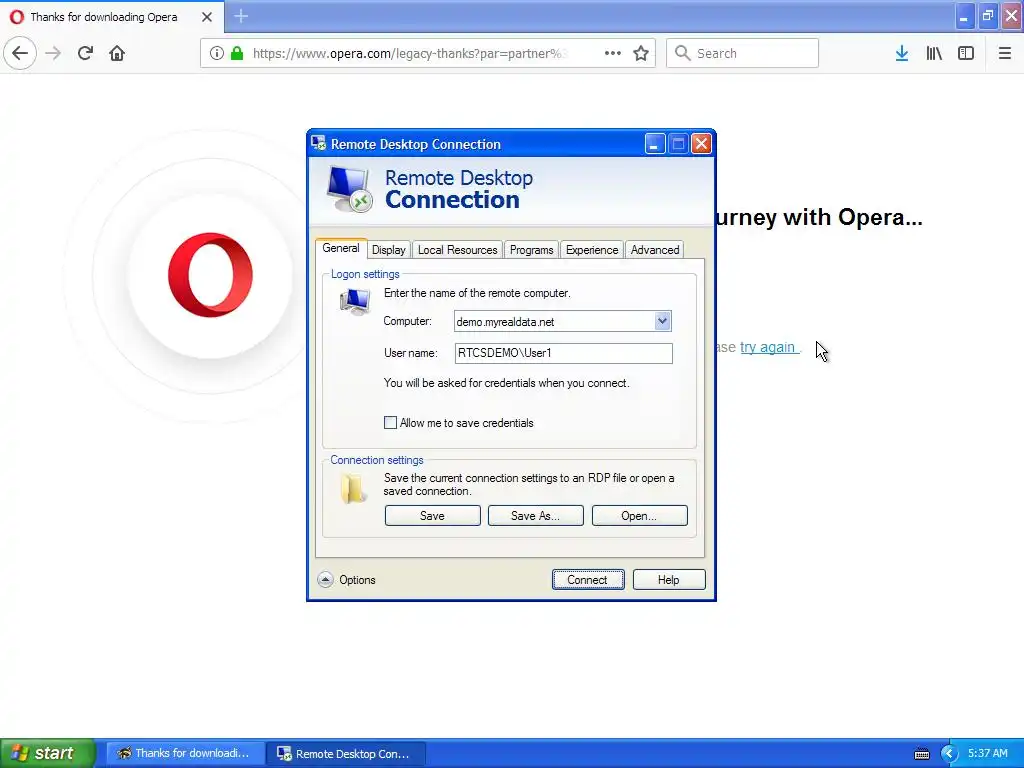Screen dimensions: 1024x768
Task: Click the Remote Desktop title bar icon
Action: [319, 143]
